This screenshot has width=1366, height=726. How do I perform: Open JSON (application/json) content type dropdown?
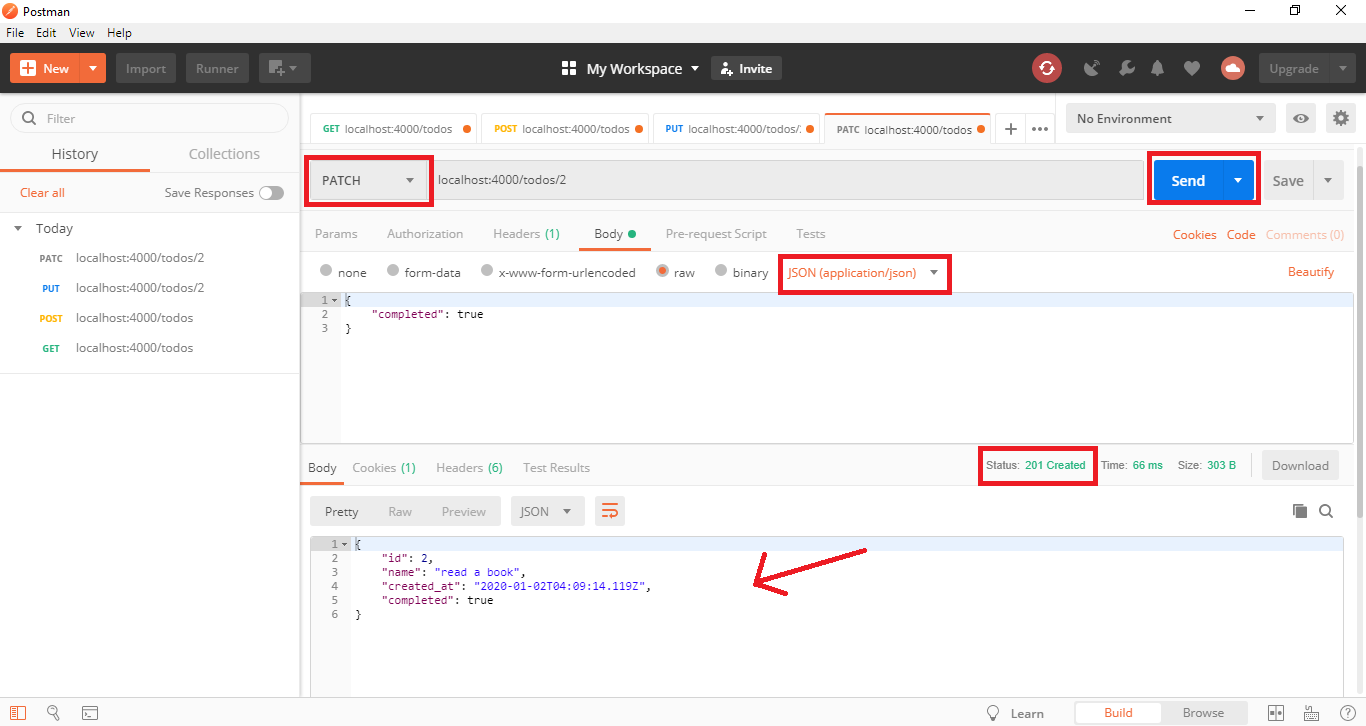tap(864, 272)
